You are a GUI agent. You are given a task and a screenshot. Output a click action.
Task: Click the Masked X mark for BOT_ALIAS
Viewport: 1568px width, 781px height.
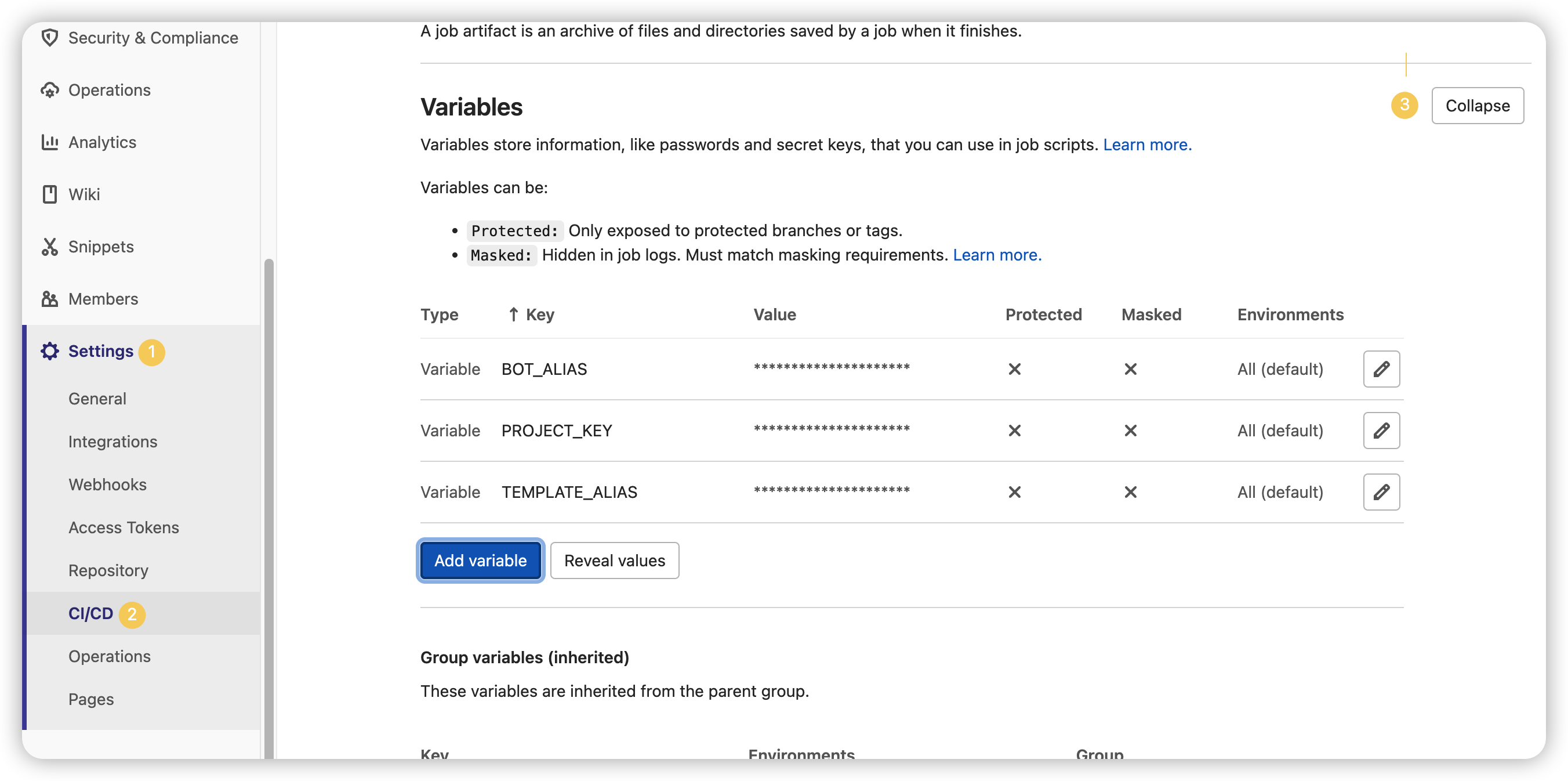pos(1130,369)
